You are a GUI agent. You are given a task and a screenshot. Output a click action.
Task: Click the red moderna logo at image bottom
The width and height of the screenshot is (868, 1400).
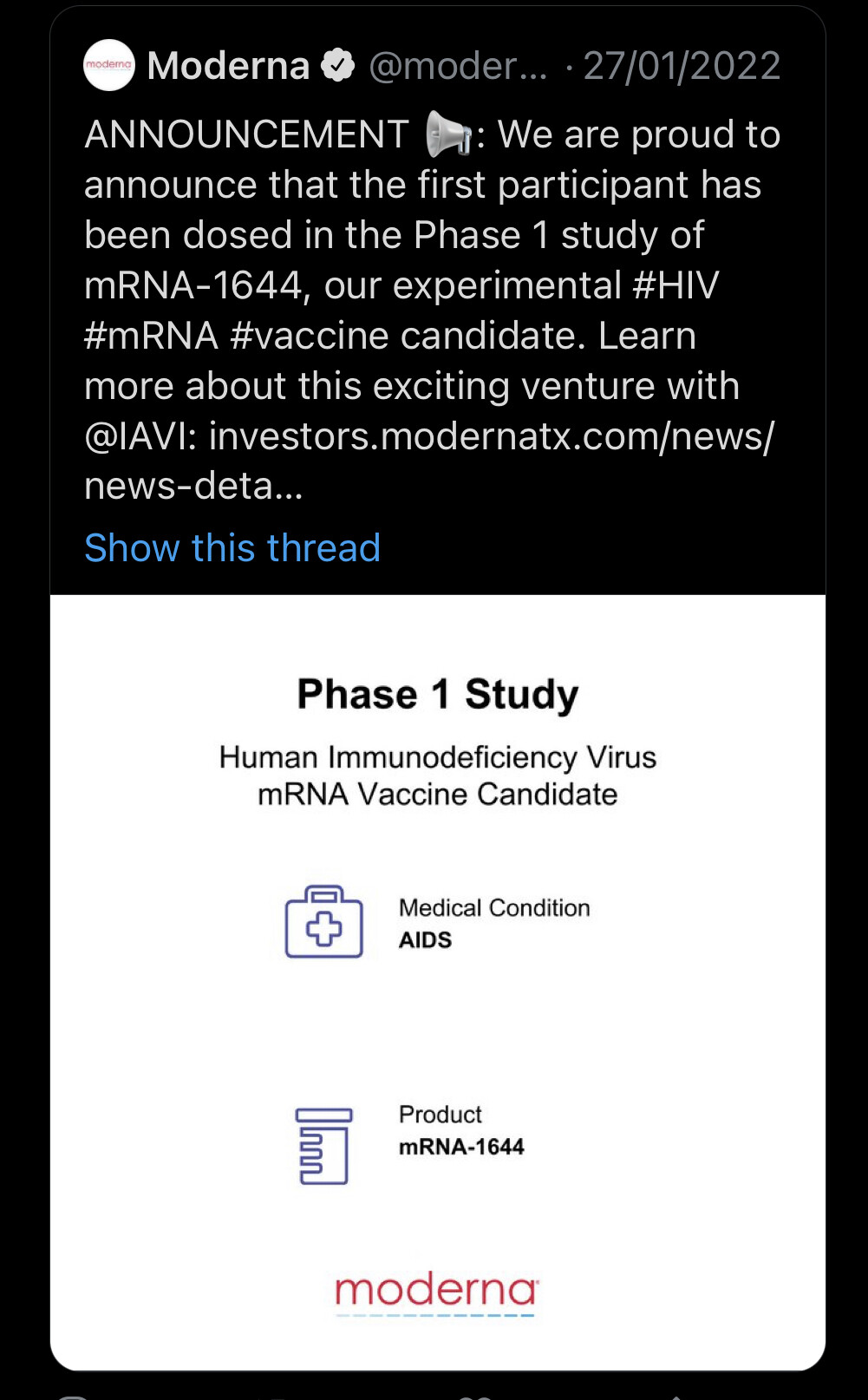(437, 1292)
